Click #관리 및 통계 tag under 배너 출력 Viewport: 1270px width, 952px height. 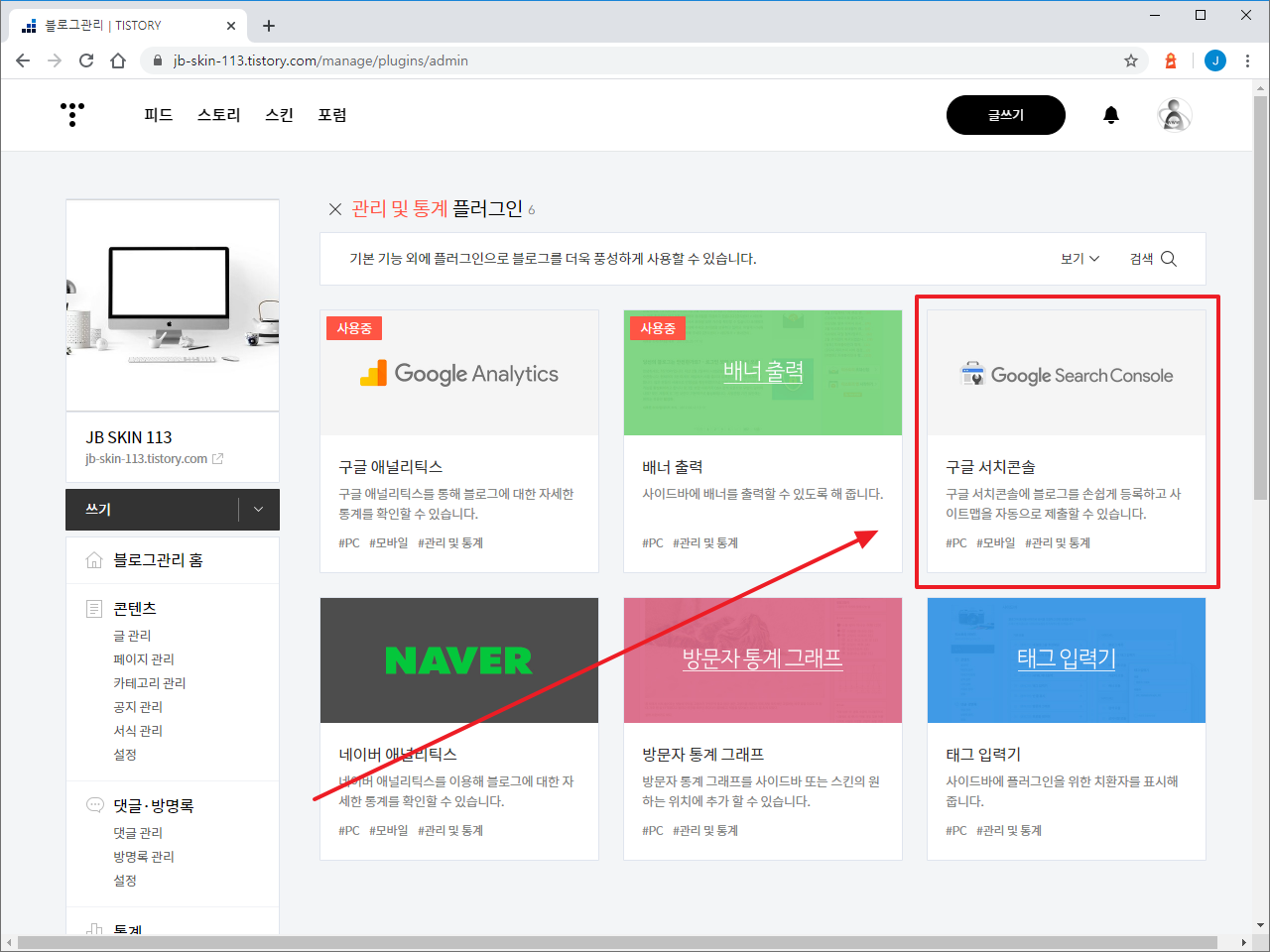(705, 543)
